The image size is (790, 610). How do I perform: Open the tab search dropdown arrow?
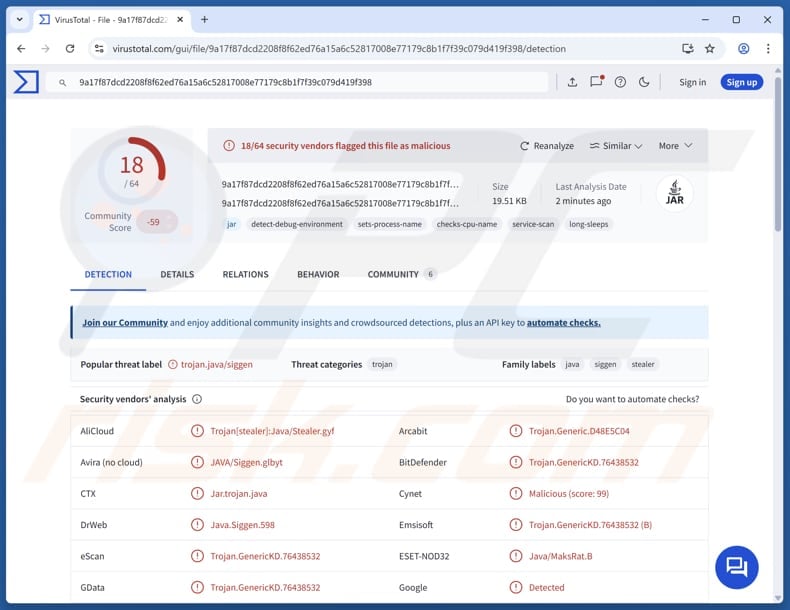(20, 20)
